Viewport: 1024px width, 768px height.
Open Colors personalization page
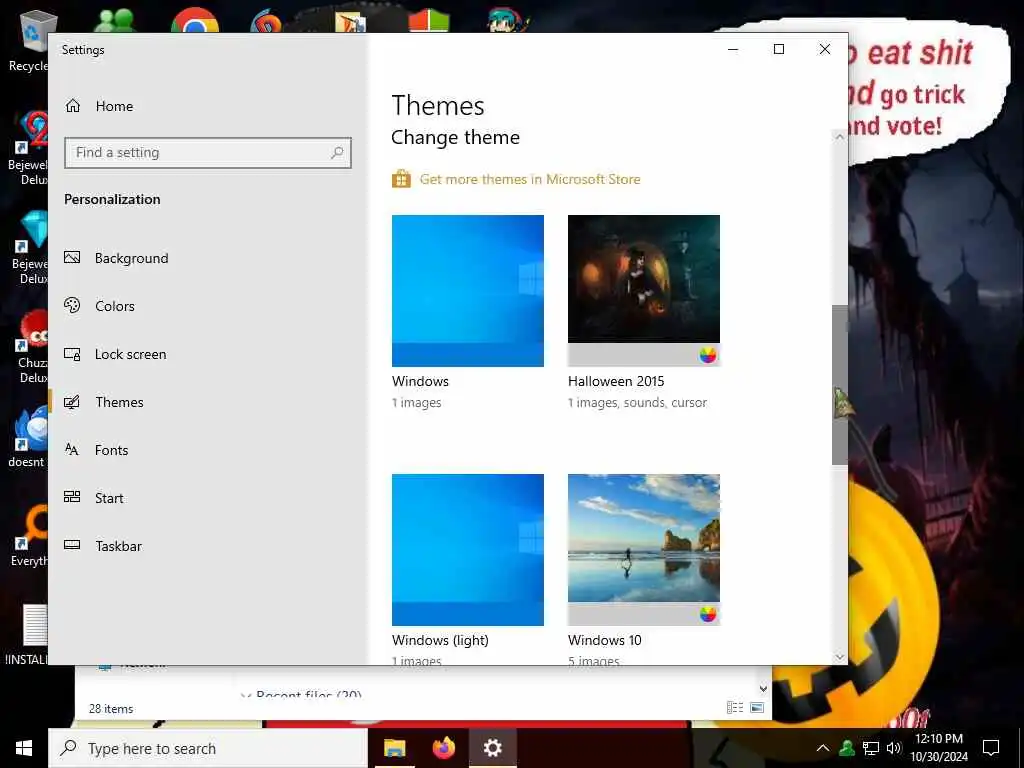[x=114, y=306]
